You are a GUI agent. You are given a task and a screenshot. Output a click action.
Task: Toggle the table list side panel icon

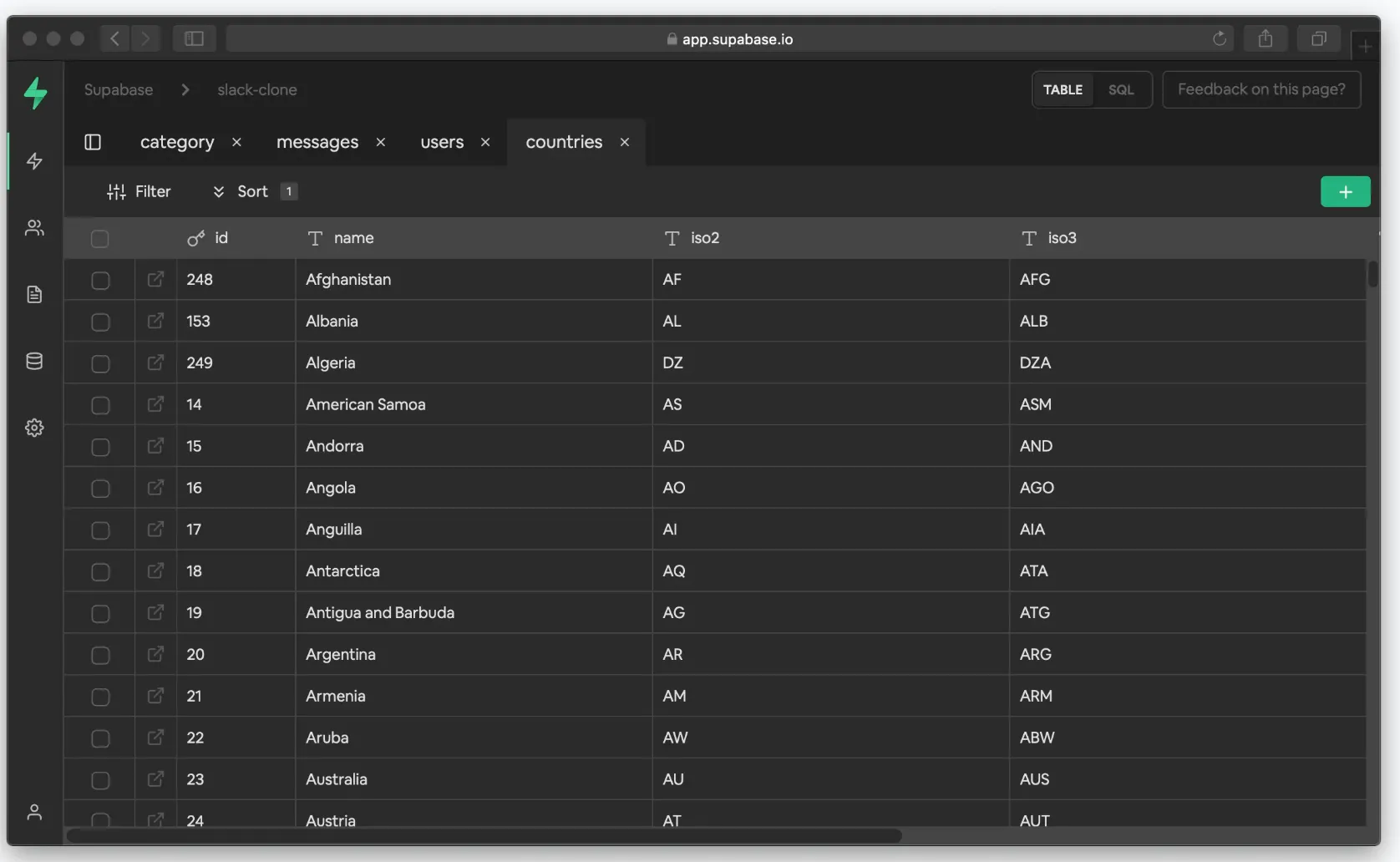93,142
